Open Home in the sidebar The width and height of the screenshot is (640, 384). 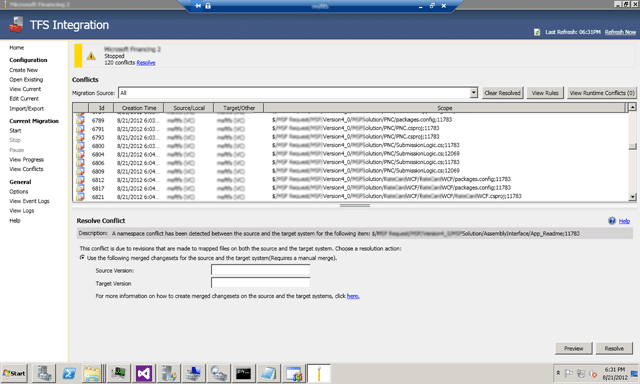point(17,48)
